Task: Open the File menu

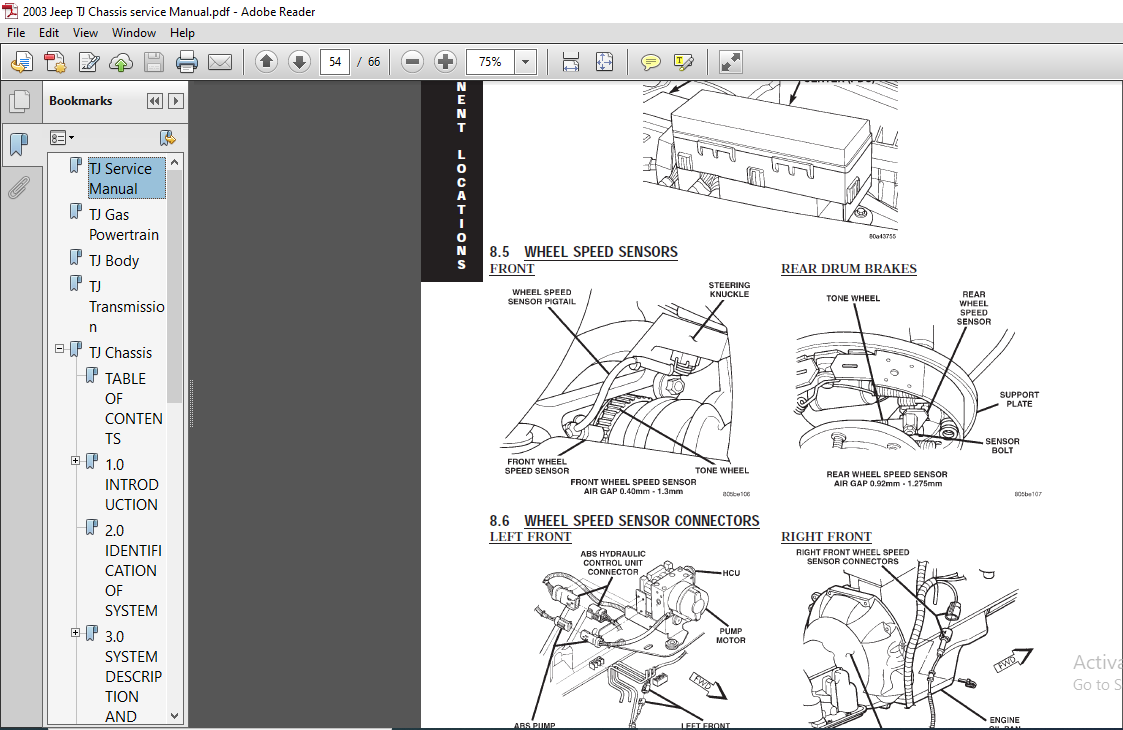Action: [x=16, y=32]
